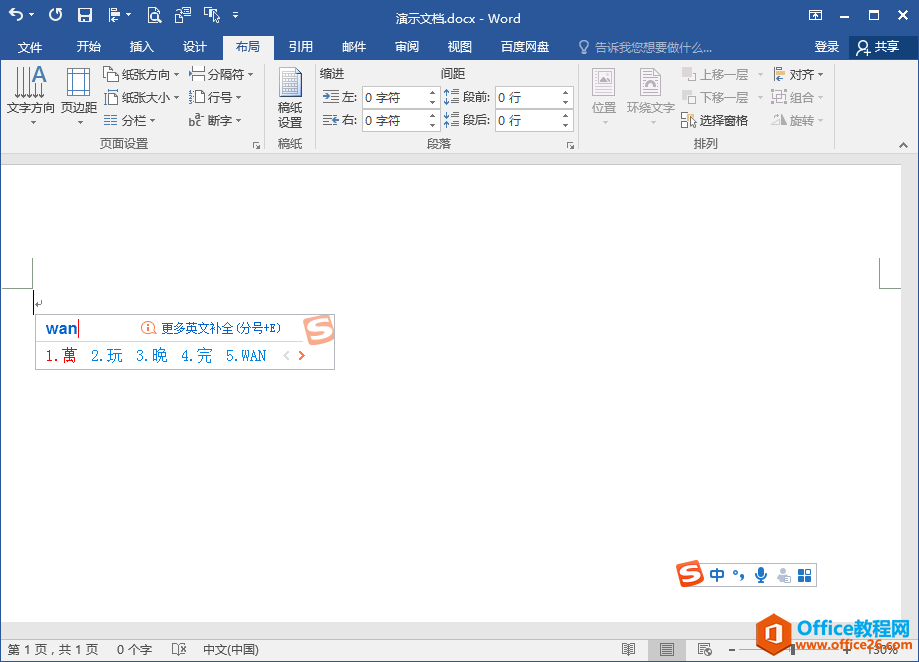Open the Baidu Netdisk (百度网盘) tab

pyautogui.click(x=525, y=47)
